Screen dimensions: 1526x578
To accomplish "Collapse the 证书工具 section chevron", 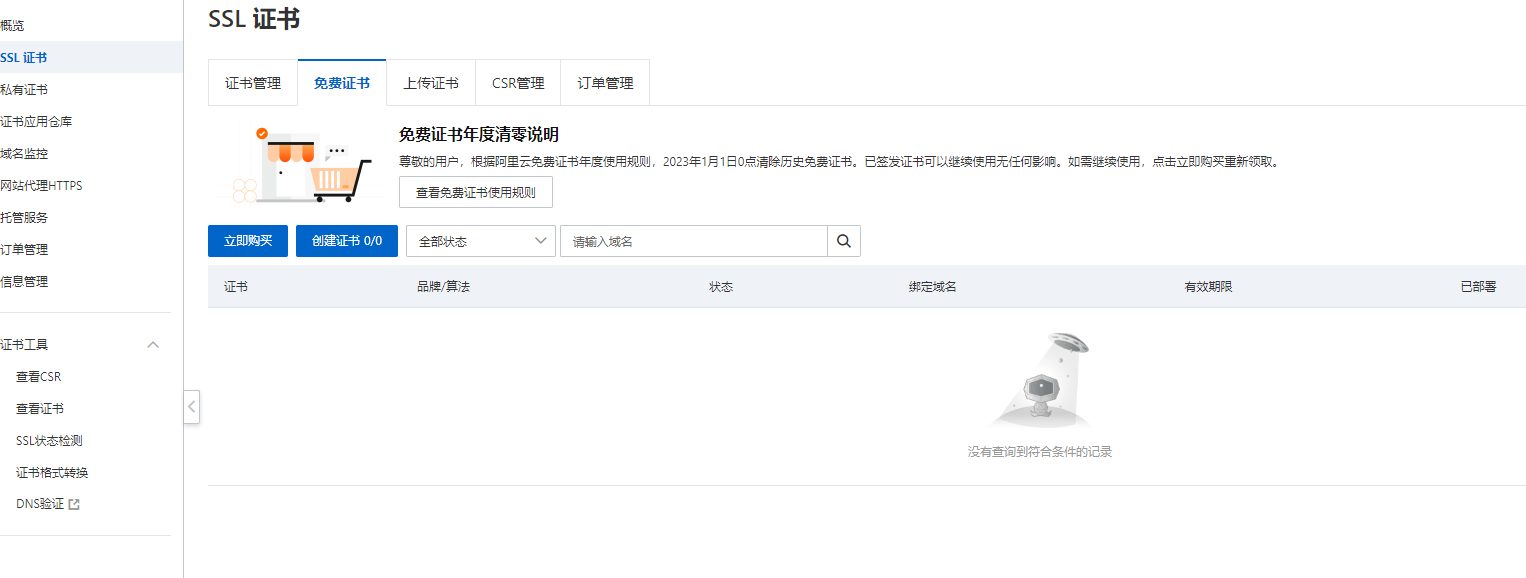I will coord(153,345).
